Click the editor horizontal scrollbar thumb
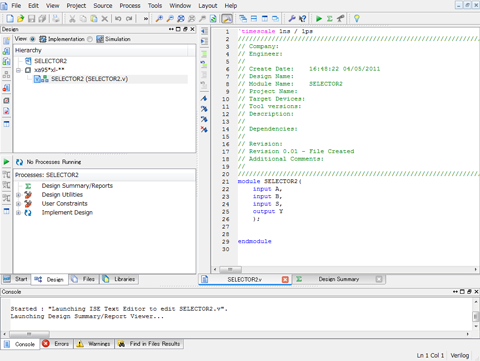The height and width of the screenshot is (361, 480). [230, 269]
